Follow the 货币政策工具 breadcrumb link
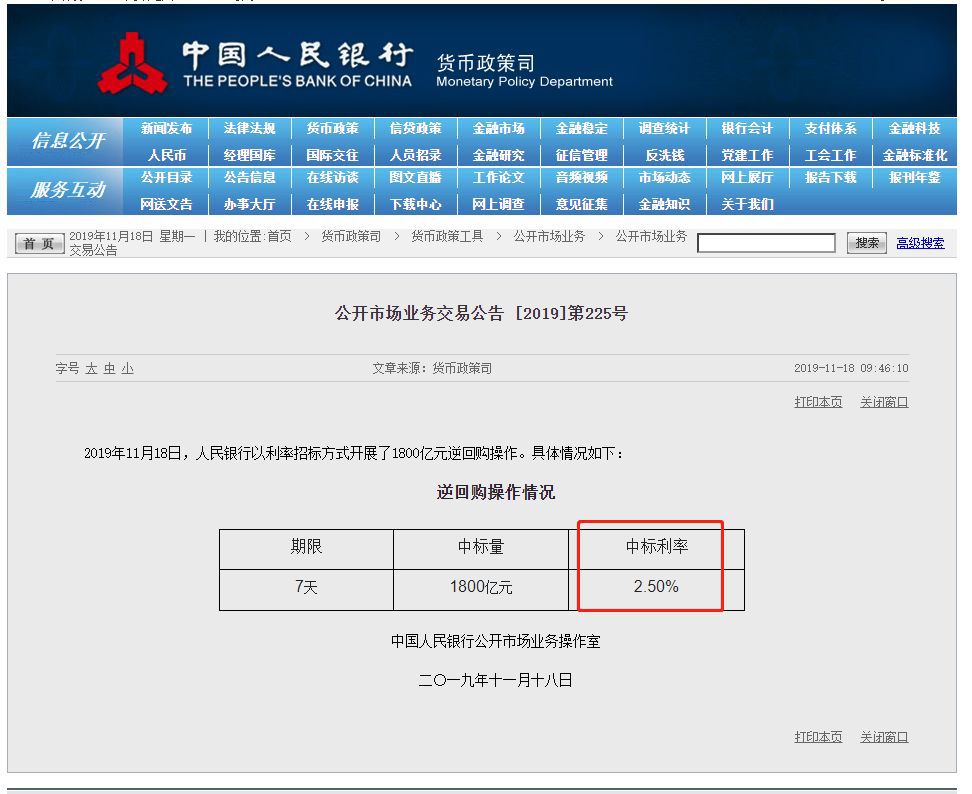Image resolution: width=972 pixels, height=794 pixels. (x=447, y=236)
